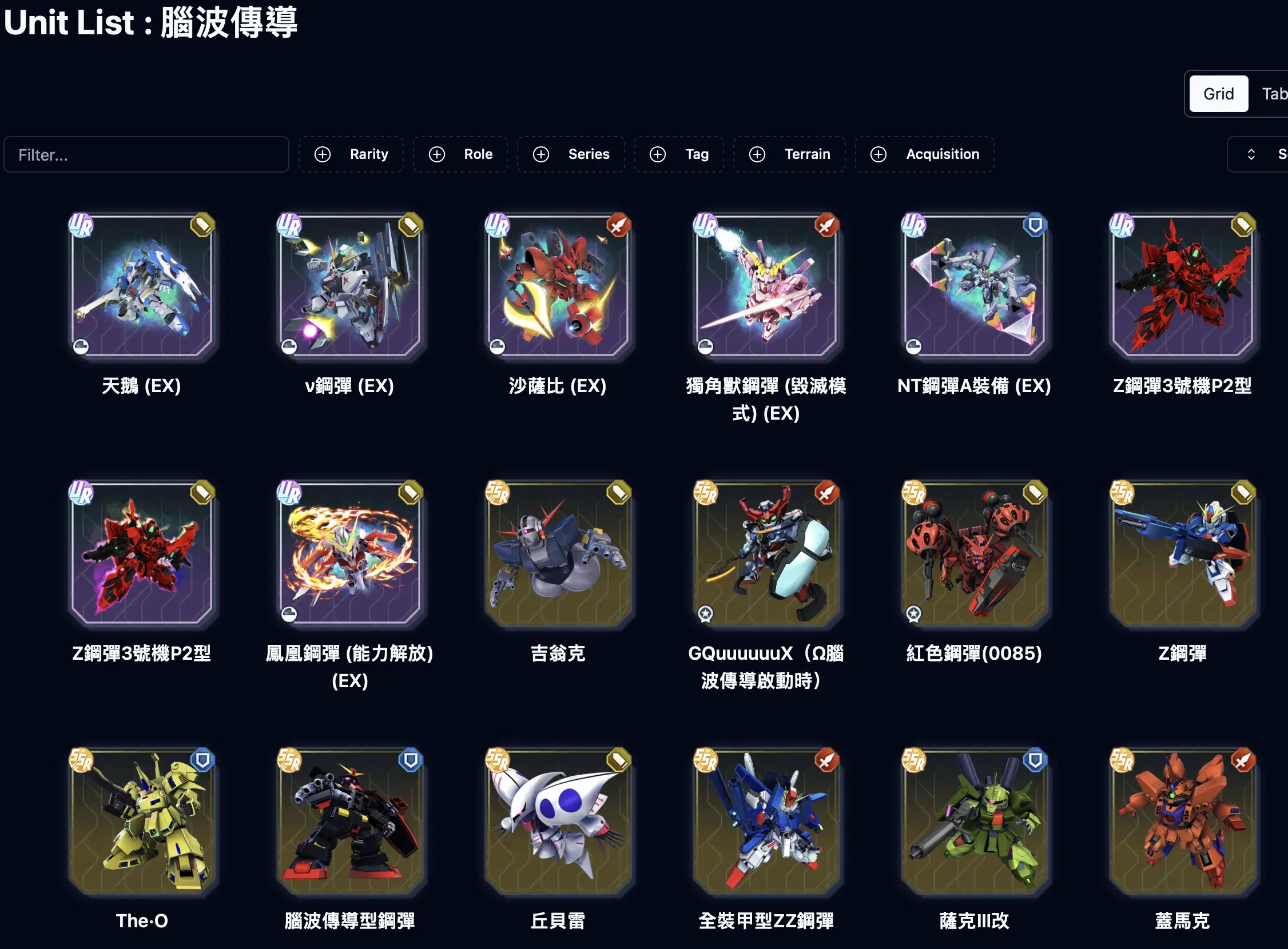Viewport: 1288px width, 949px height.
Task: Open the Terrain filter dropdown
Action: tap(789, 154)
